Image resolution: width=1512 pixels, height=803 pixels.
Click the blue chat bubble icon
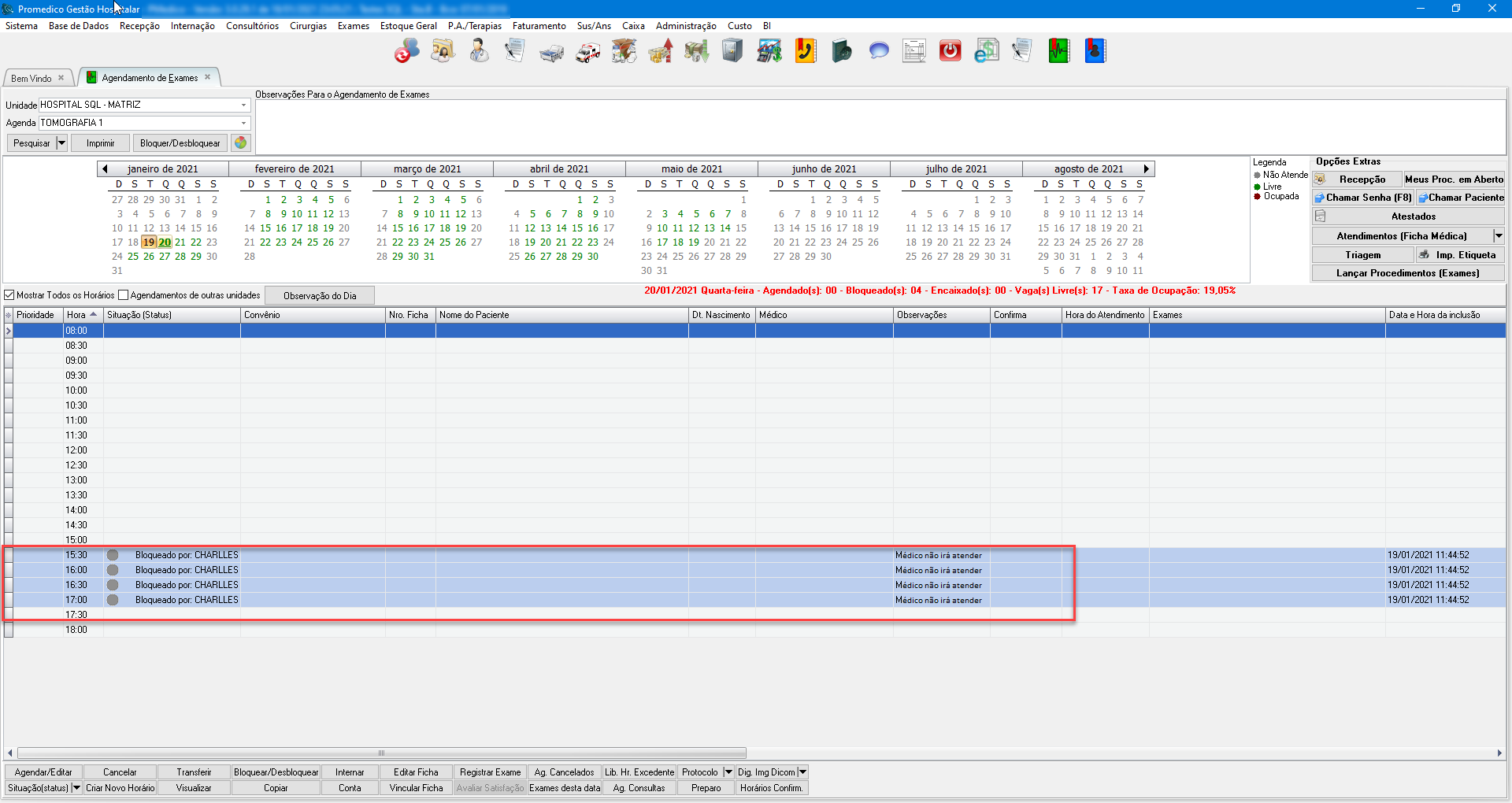click(x=878, y=52)
